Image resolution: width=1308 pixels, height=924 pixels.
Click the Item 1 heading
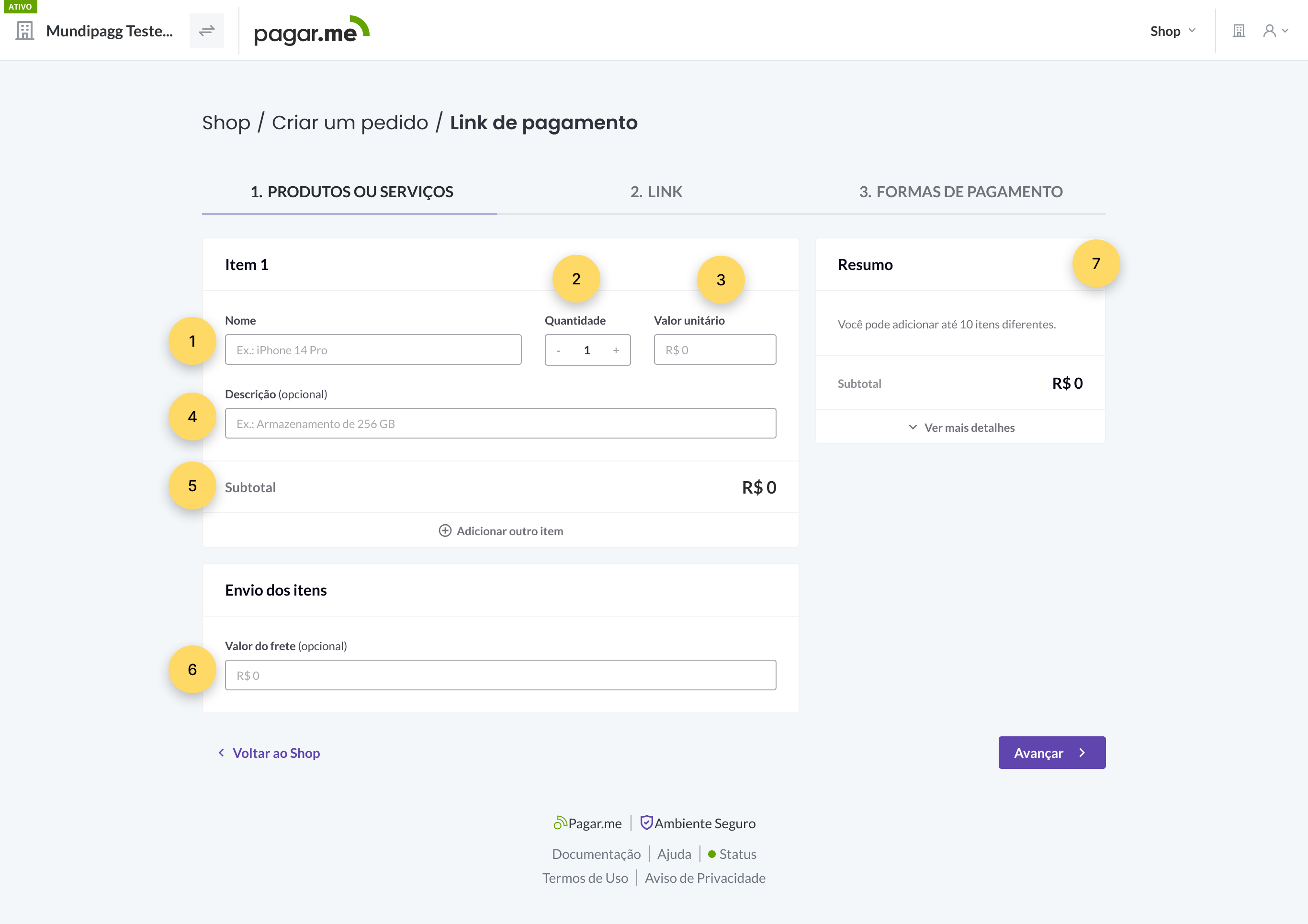coord(247,264)
